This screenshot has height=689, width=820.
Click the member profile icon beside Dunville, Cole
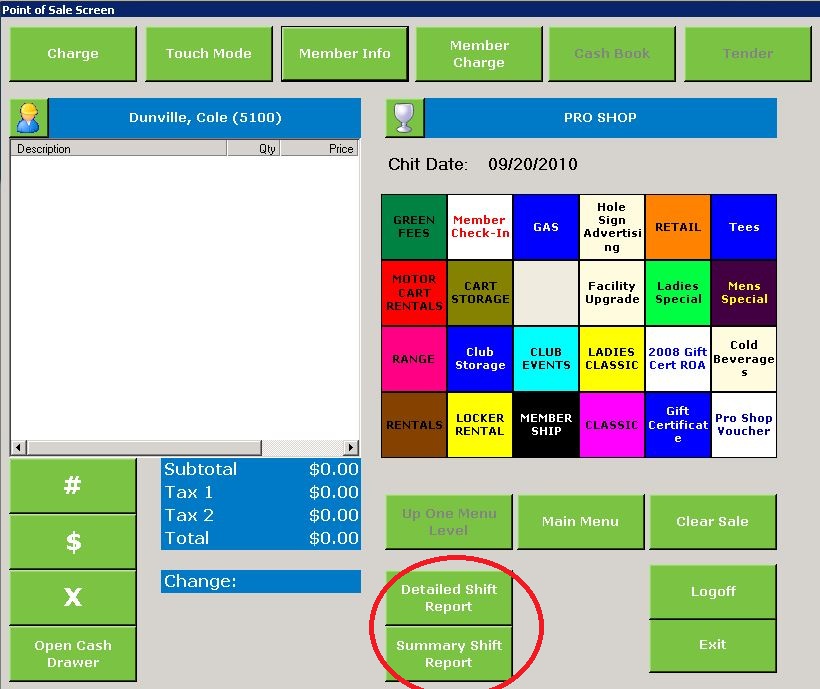27,117
